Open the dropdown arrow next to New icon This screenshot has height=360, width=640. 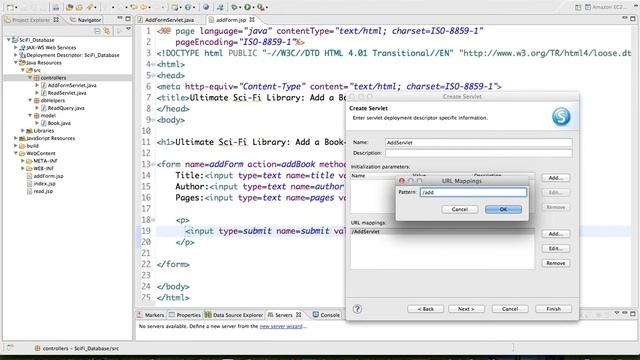16,7
